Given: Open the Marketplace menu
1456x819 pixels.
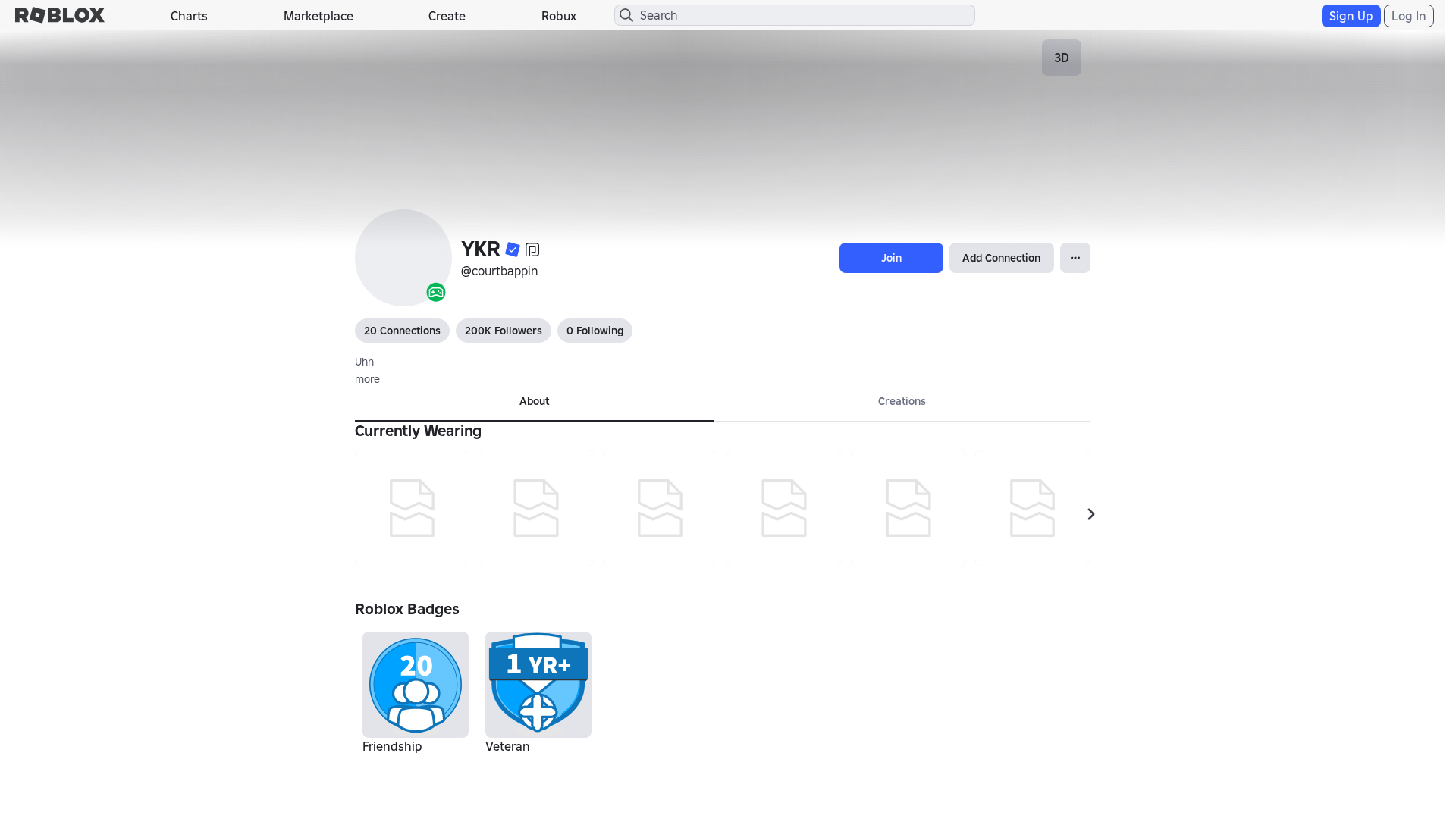Looking at the screenshot, I should pos(318,16).
